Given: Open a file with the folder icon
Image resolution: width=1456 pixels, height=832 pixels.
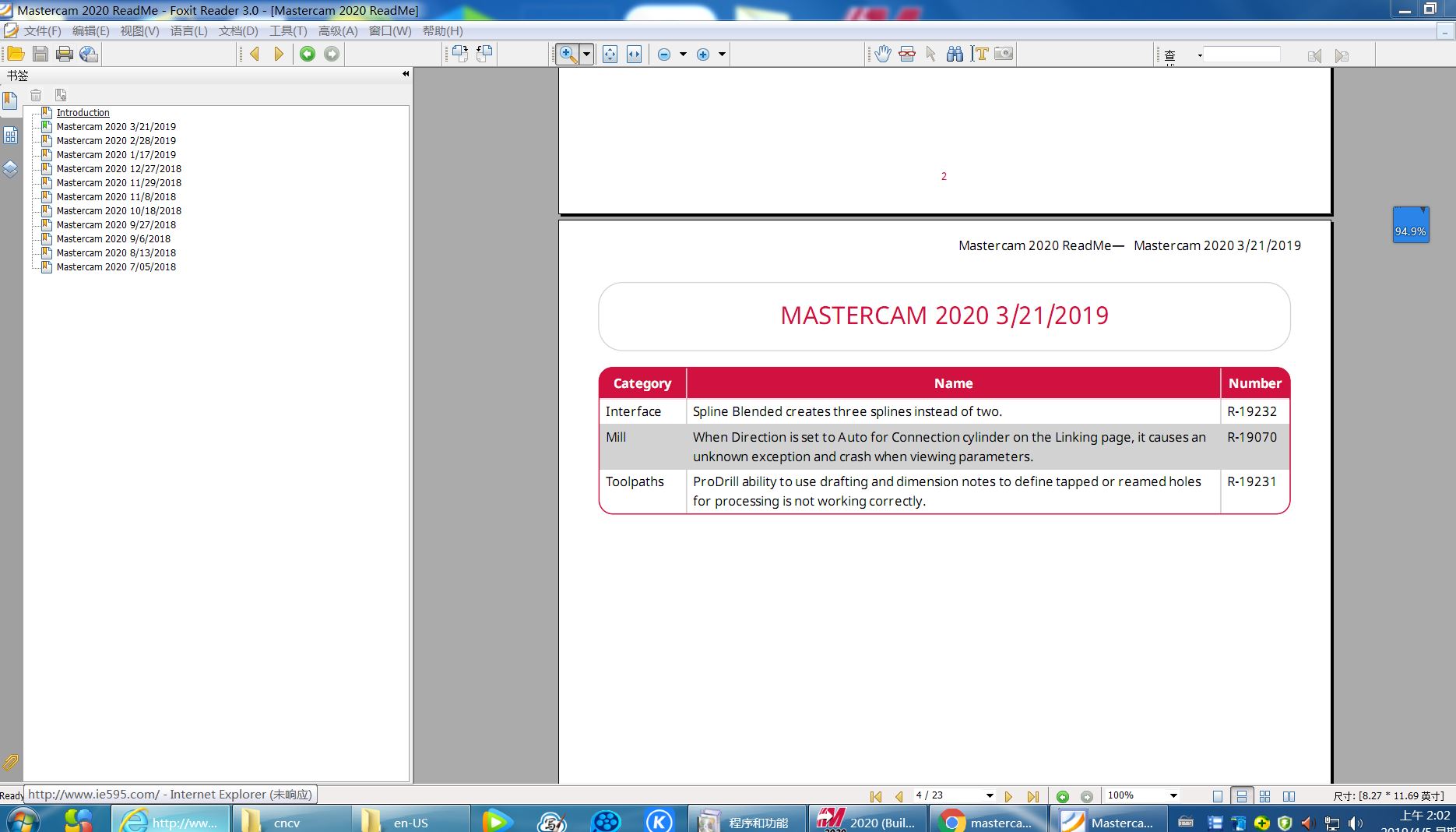Looking at the screenshot, I should (x=16, y=54).
